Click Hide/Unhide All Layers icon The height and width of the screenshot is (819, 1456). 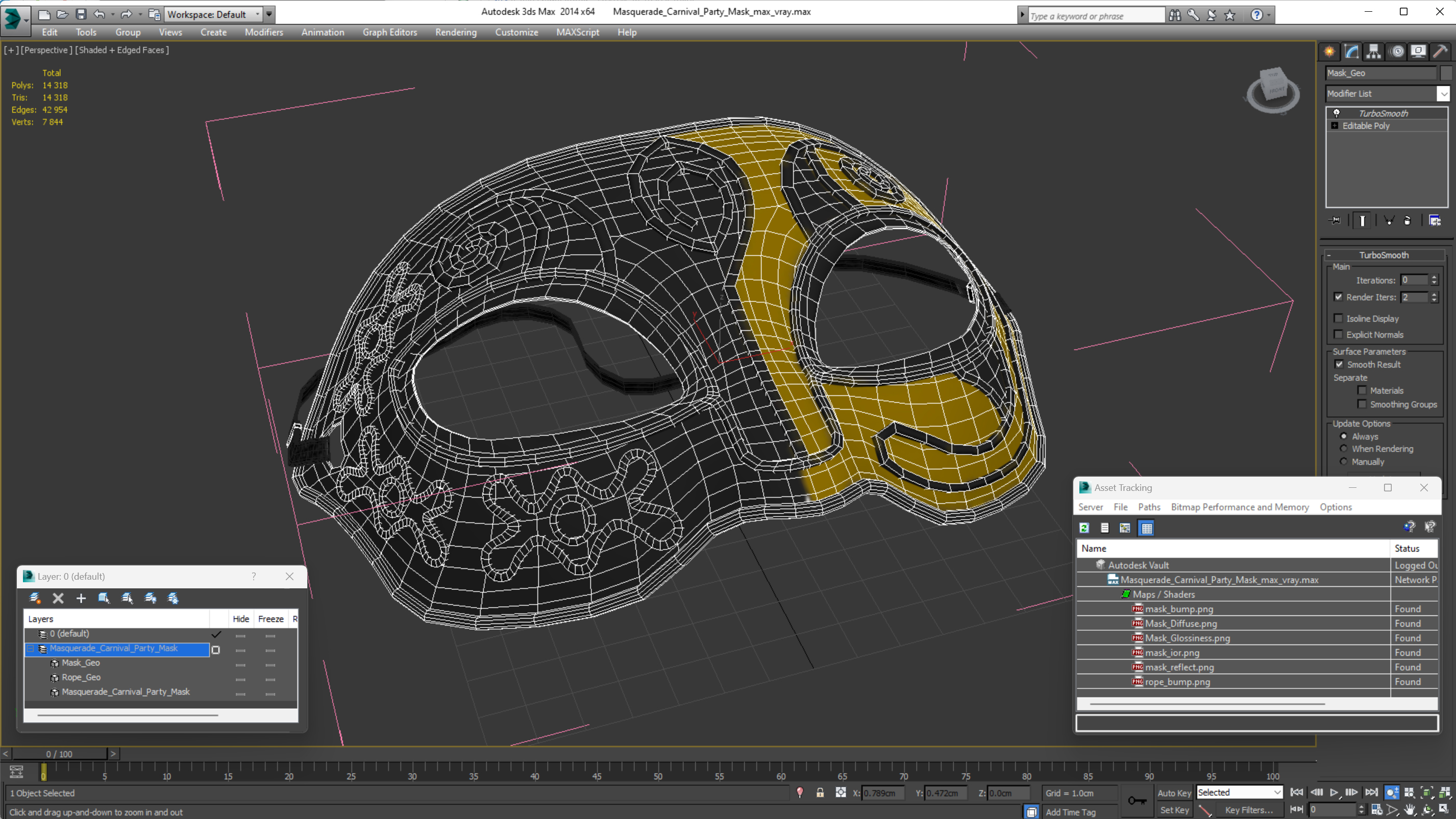pyautogui.click(x=151, y=598)
